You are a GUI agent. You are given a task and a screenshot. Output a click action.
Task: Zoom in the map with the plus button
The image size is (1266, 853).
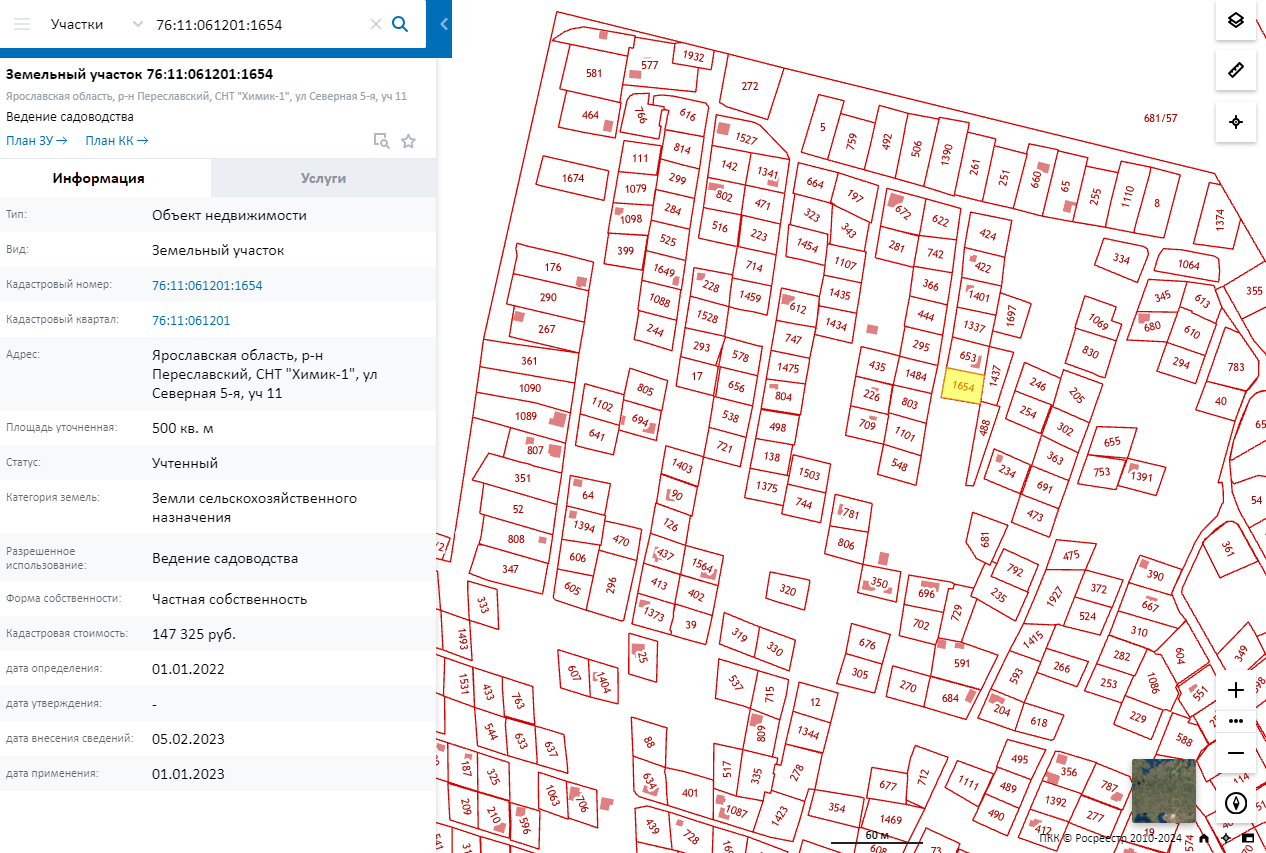(1235, 690)
